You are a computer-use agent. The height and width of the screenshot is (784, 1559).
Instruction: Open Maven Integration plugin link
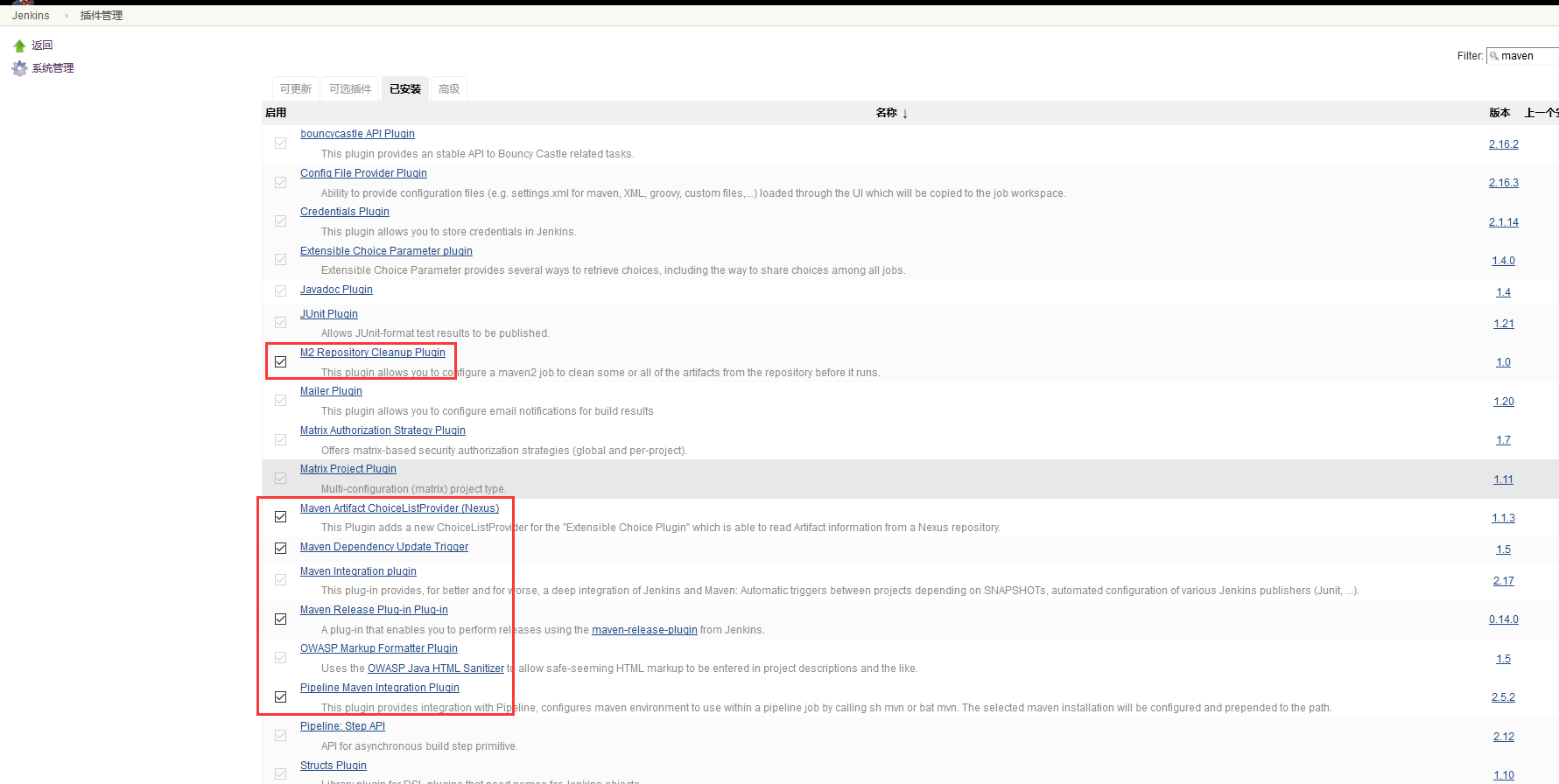pyautogui.click(x=358, y=571)
